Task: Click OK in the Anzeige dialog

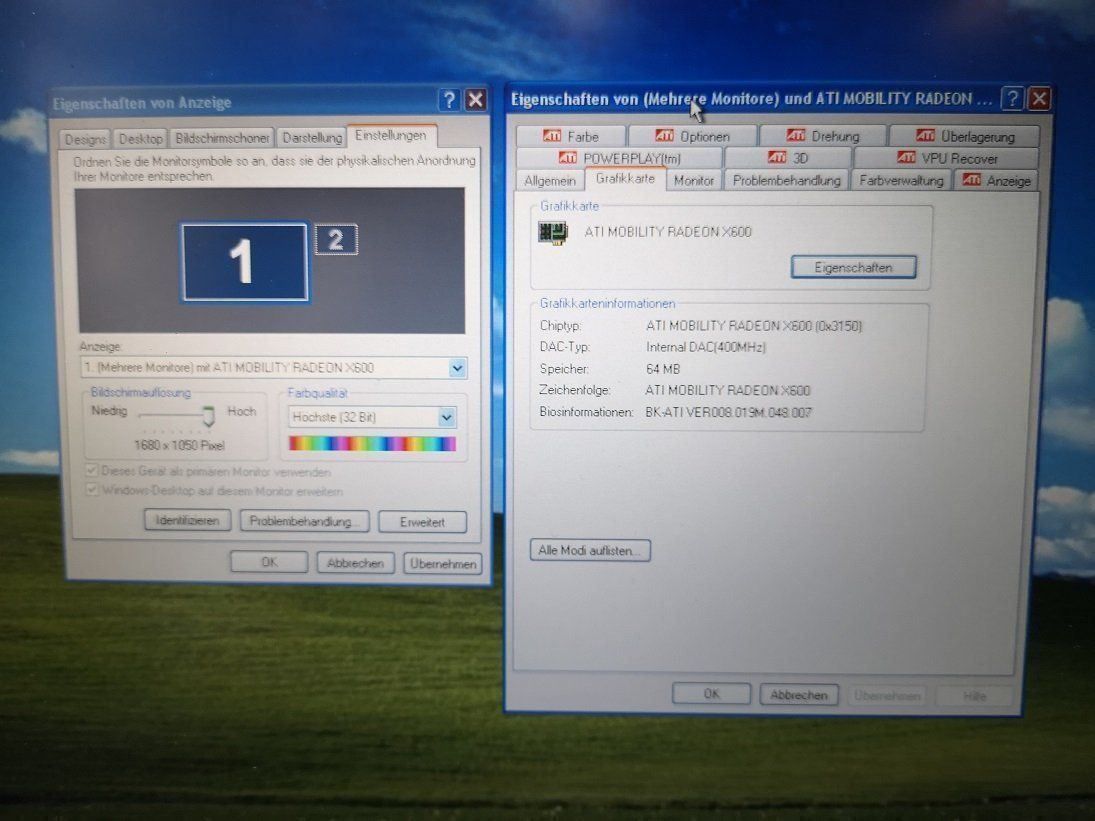Action: 269,562
